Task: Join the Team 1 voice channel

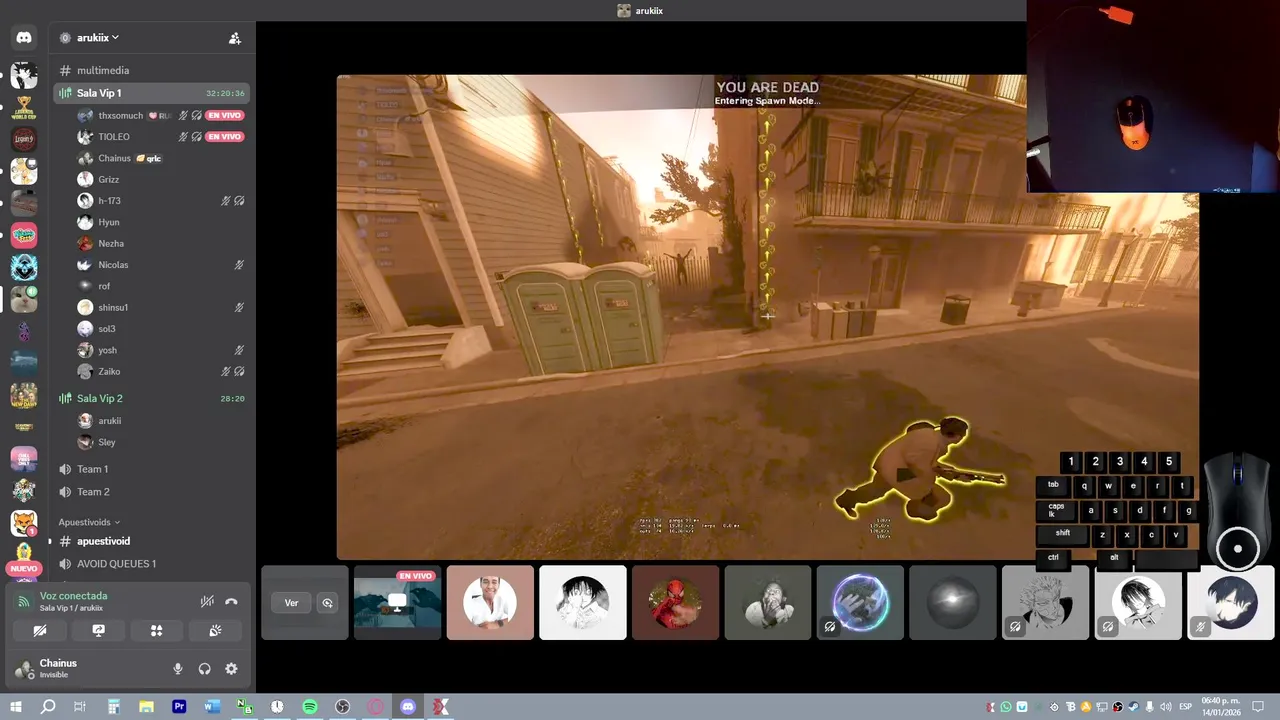Action: point(152,469)
